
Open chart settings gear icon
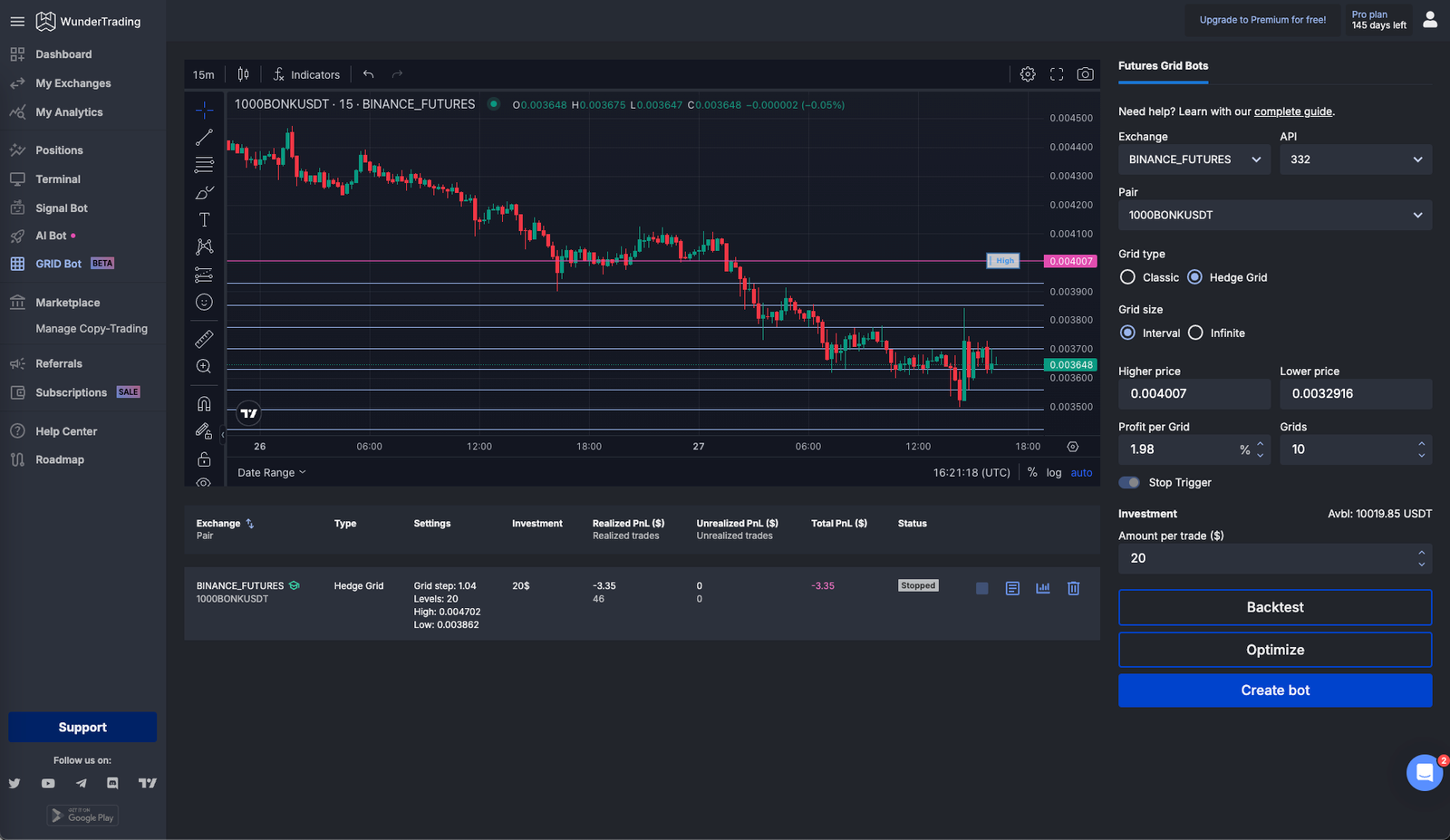[x=1028, y=74]
